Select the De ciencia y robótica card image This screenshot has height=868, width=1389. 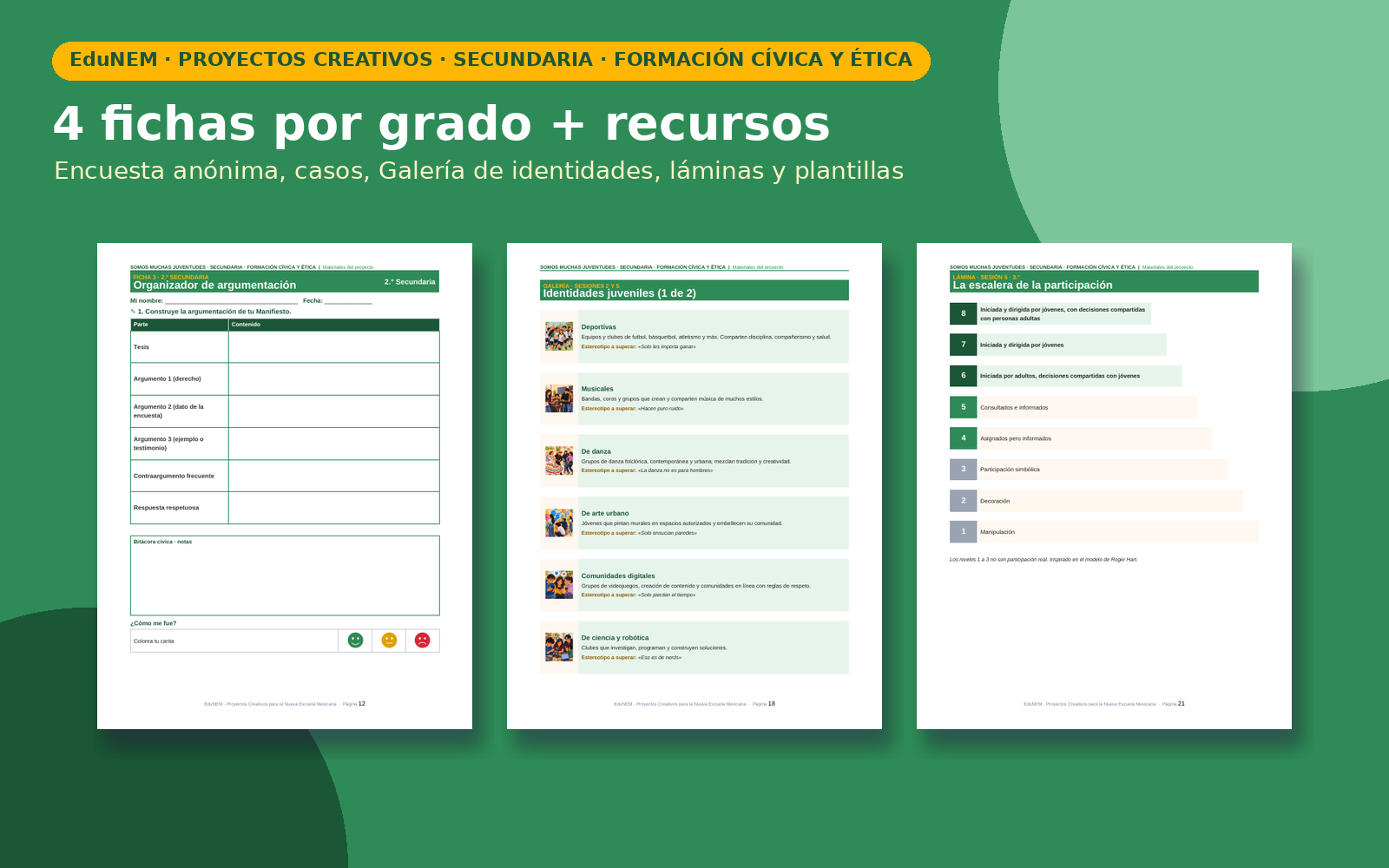tap(559, 647)
